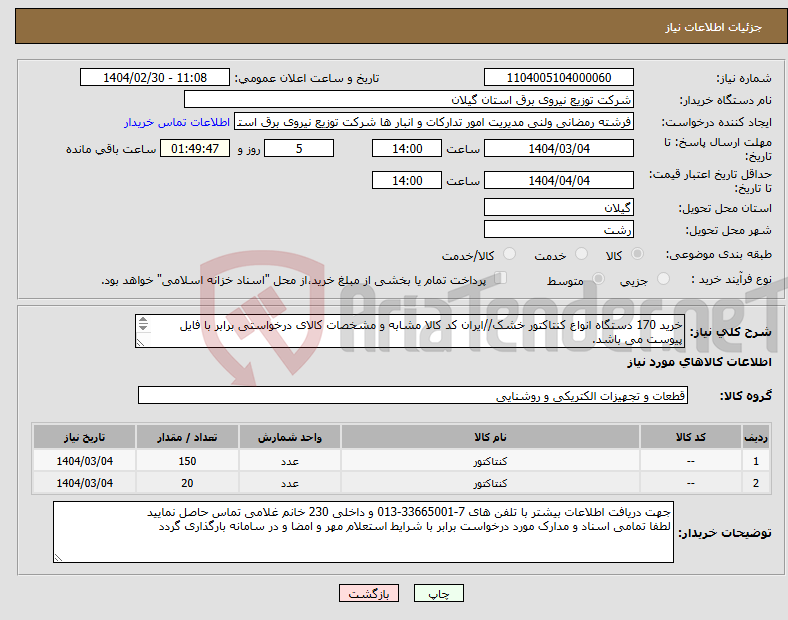Click quantity 20 in row 2
Image resolution: width=788 pixels, height=620 pixels.
pyautogui.click(x=187, y=483)
